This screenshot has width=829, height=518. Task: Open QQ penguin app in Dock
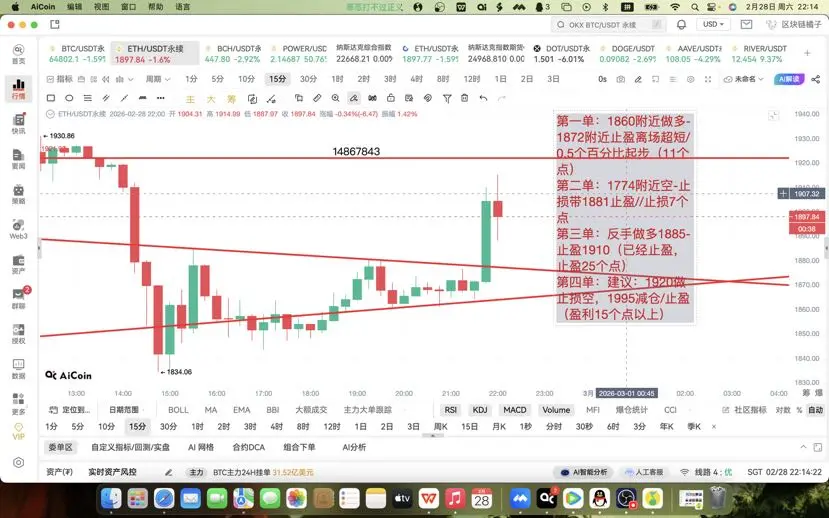click(599, 498)
